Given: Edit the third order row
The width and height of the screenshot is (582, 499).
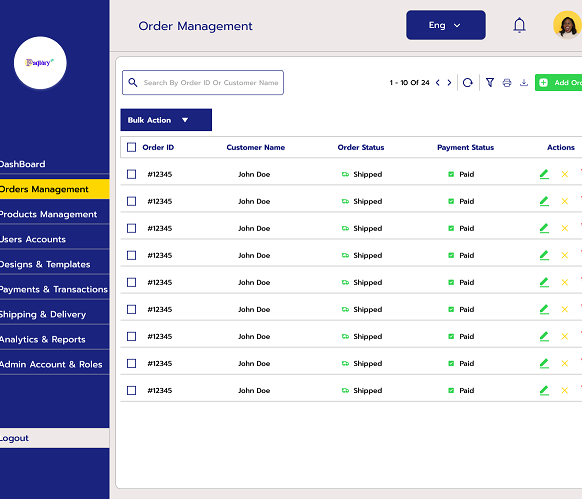Looking at the screenshot, I should [x=544, y=228].
